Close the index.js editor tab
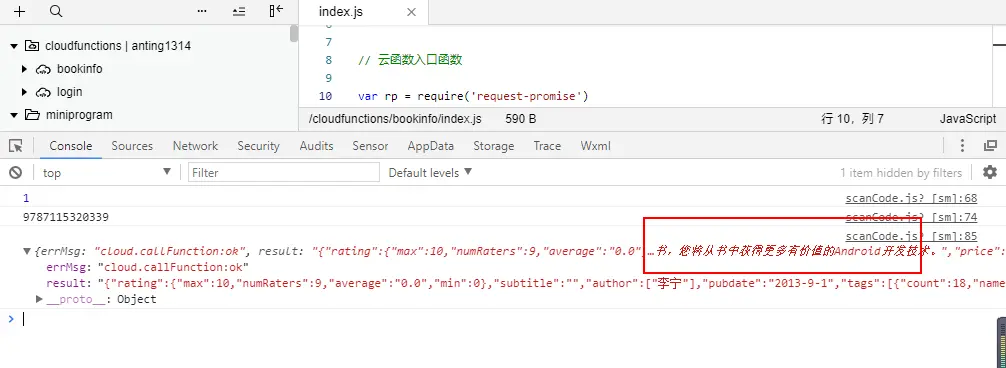The height and width of the screenshot is (368, 1006). pos(411,12)
